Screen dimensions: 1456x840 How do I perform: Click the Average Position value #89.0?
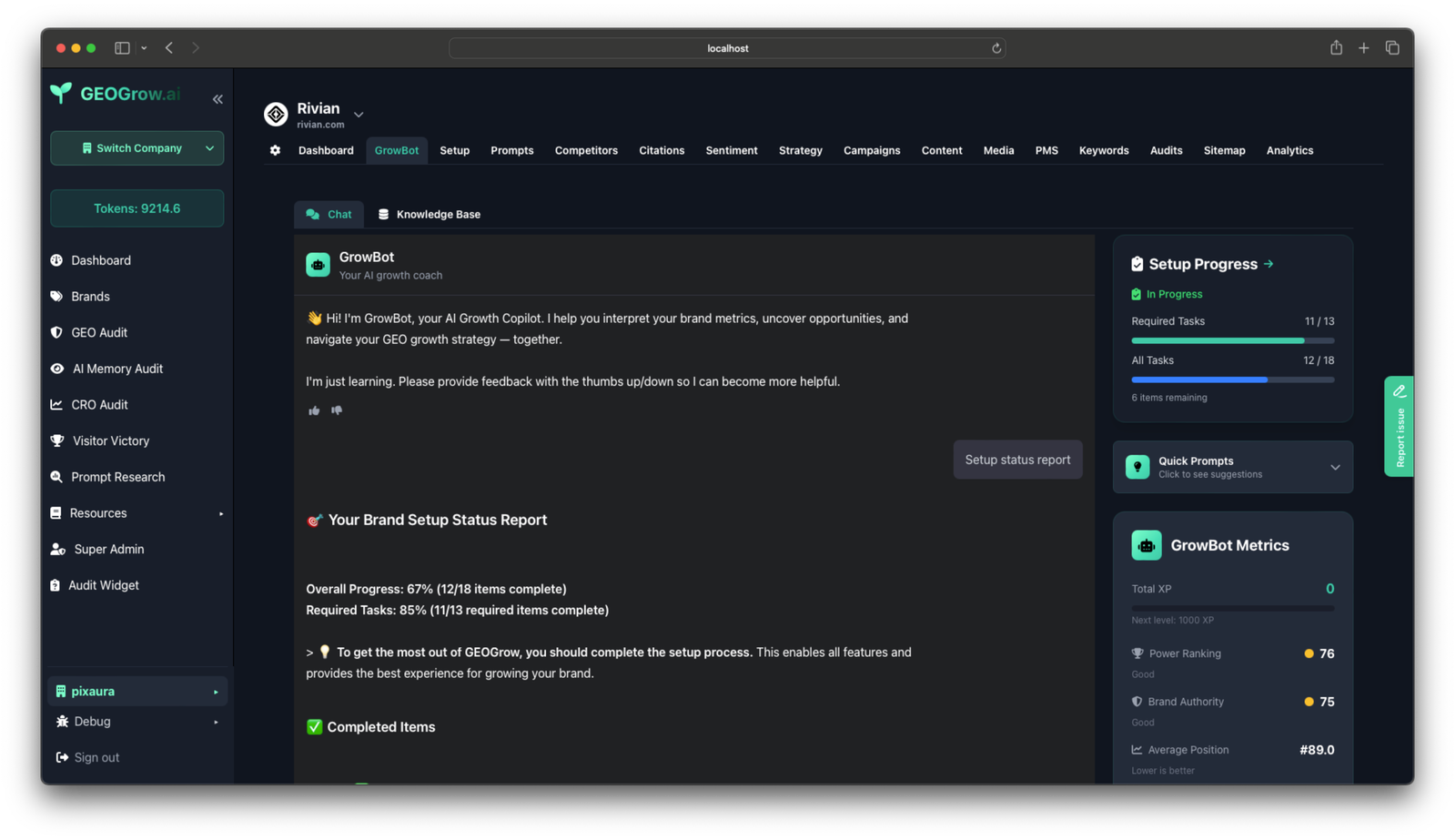tap(1317, 751)
